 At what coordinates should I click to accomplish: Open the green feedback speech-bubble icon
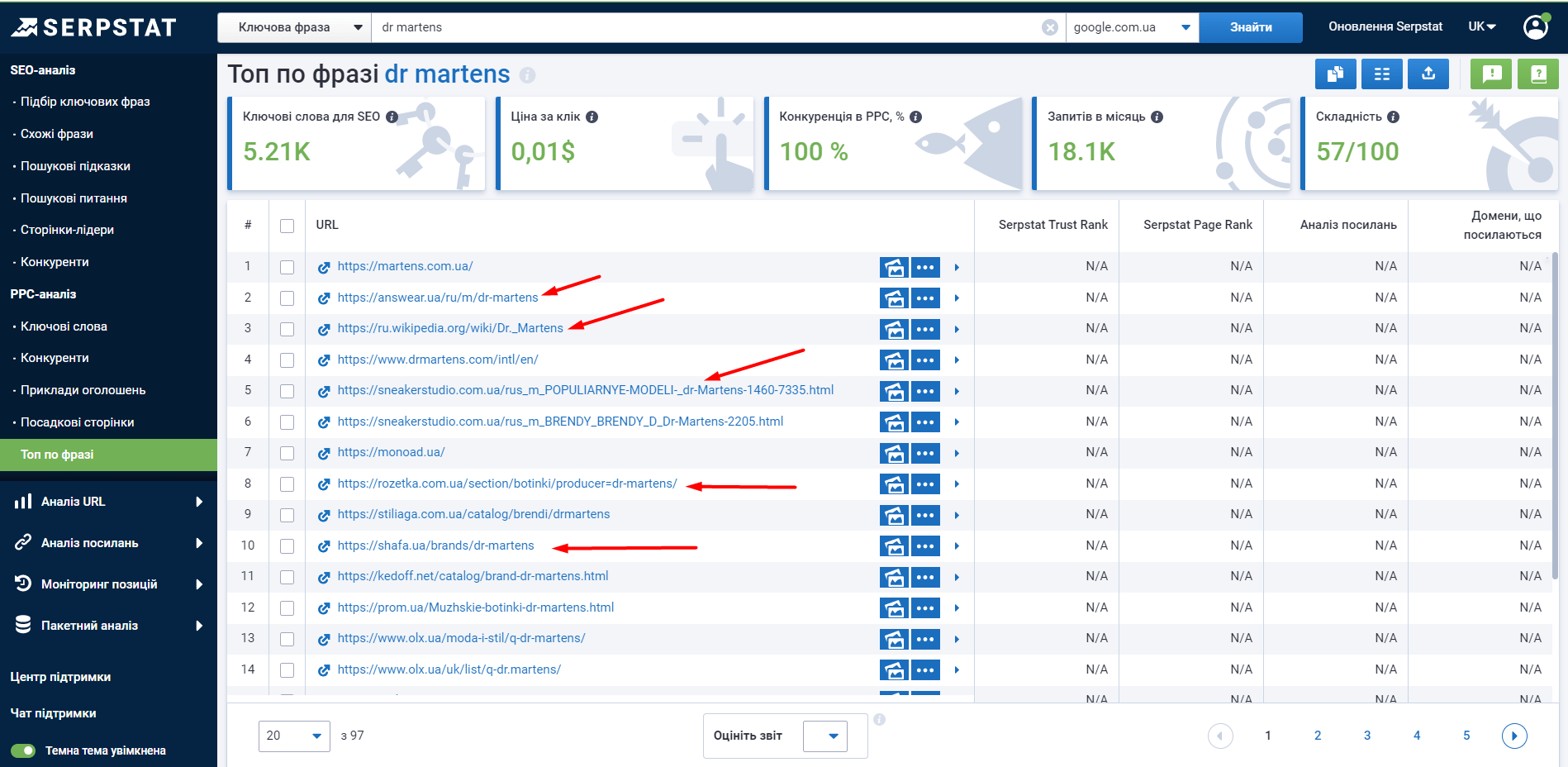click(1491, 74)
